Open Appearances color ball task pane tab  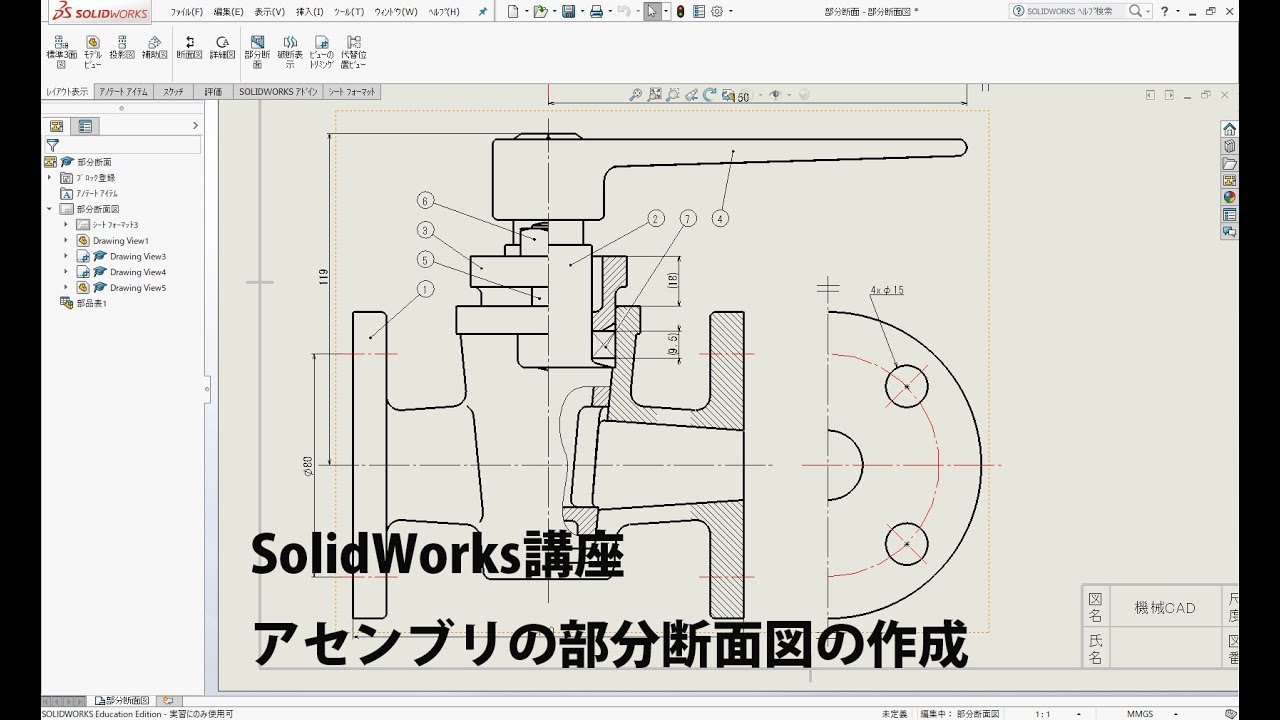pyautogui.click(x=1230, y=197)
